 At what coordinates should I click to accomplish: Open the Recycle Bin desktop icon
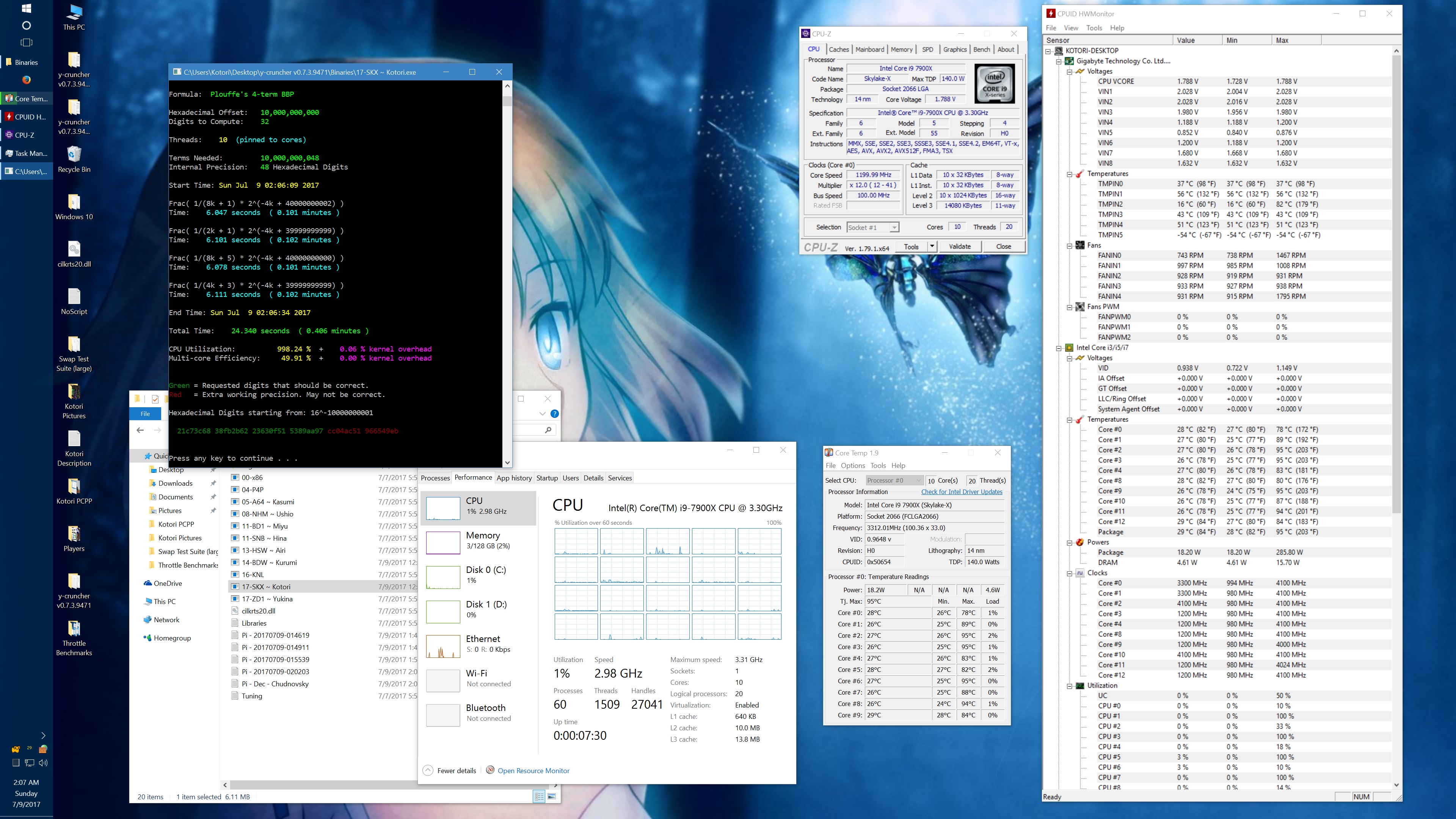pyautogui.click(x=74, y=154)
